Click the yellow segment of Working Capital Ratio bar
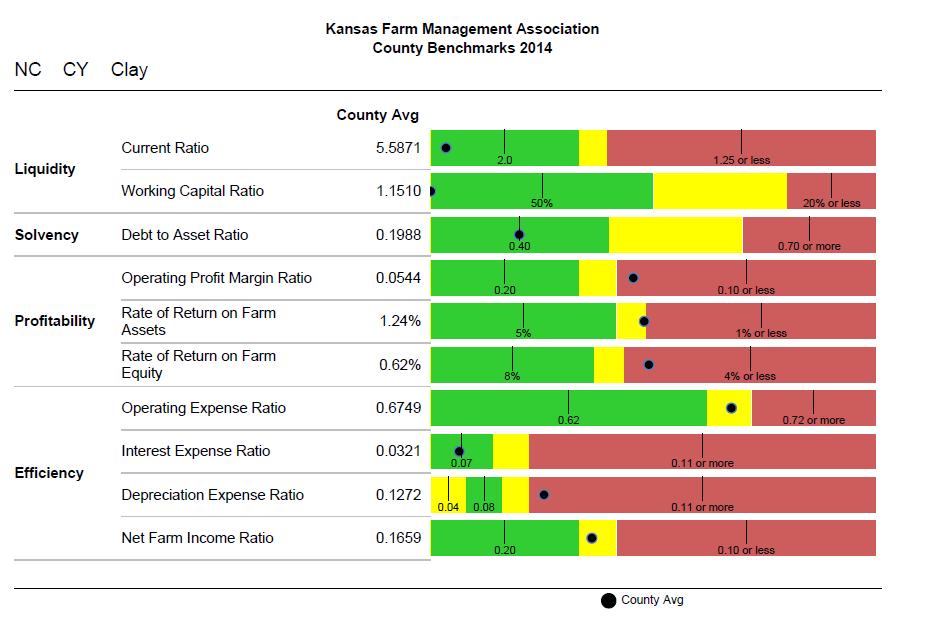 (x=719, y=191)
